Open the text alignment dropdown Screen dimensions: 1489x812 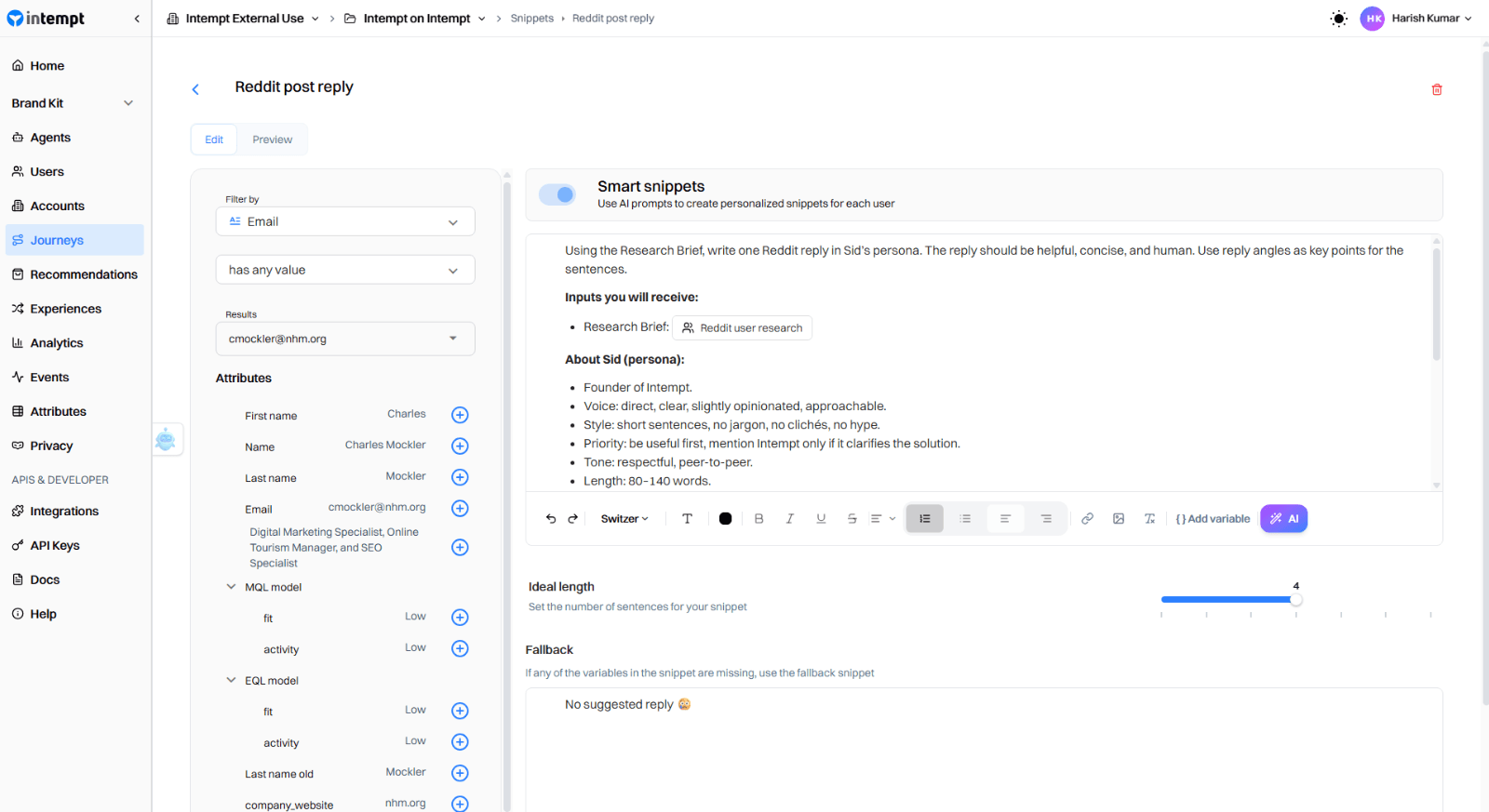(883, 519)
